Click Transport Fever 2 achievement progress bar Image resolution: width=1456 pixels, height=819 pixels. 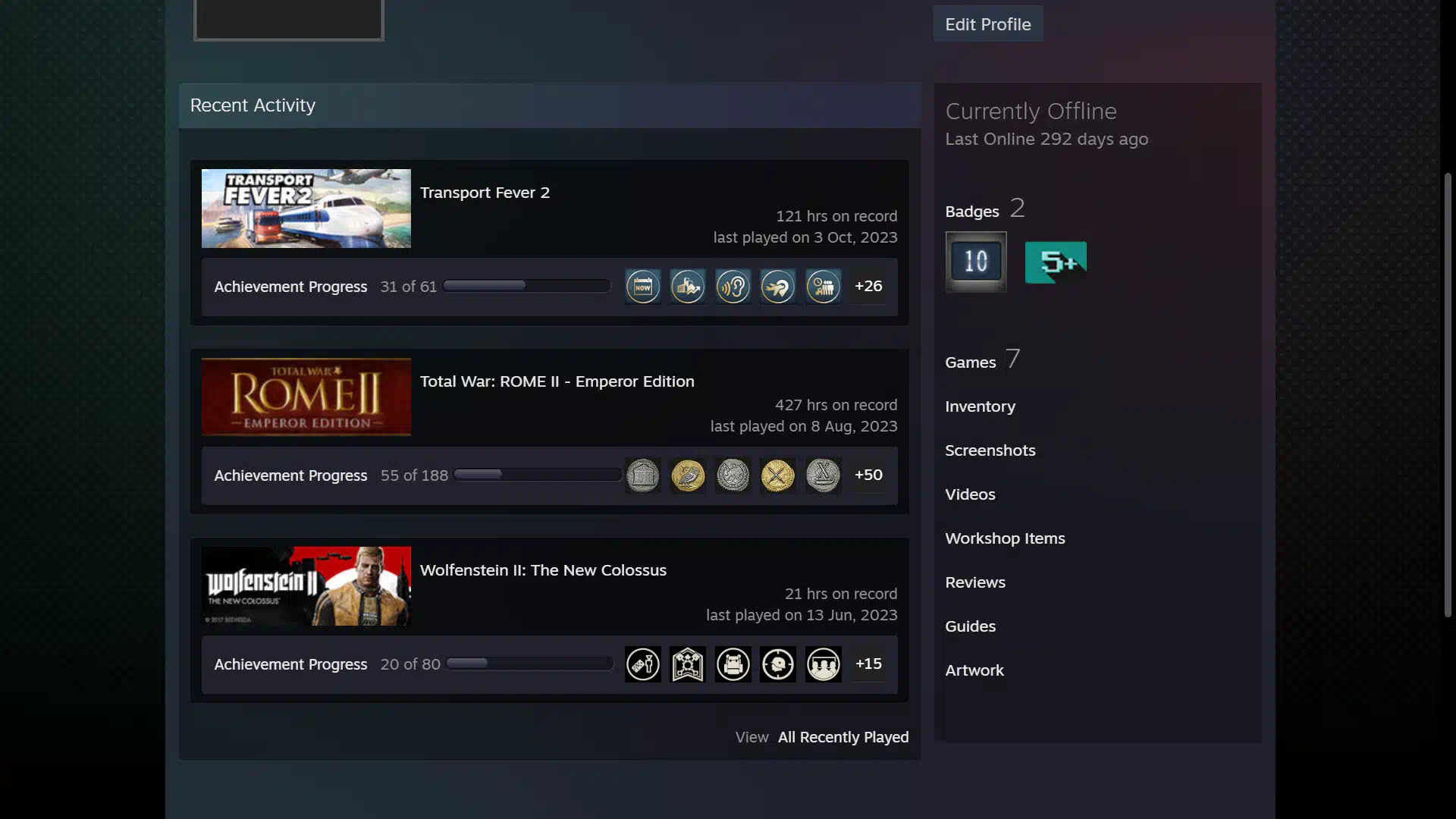[x=527, y=286]
